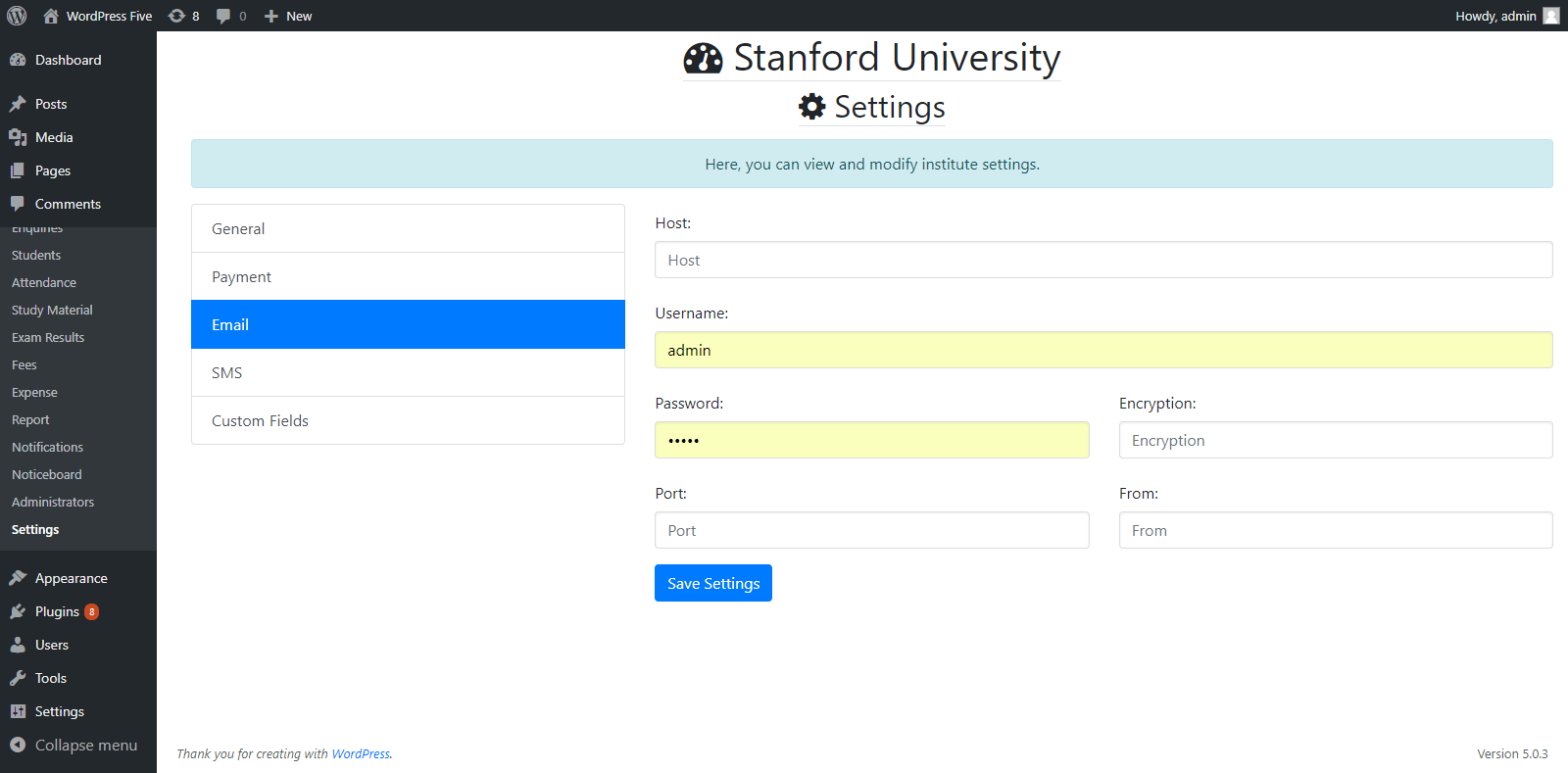Screen dimensions: 1568x773
Task: Click the Pages menu label
Action: tap(53, 170)
